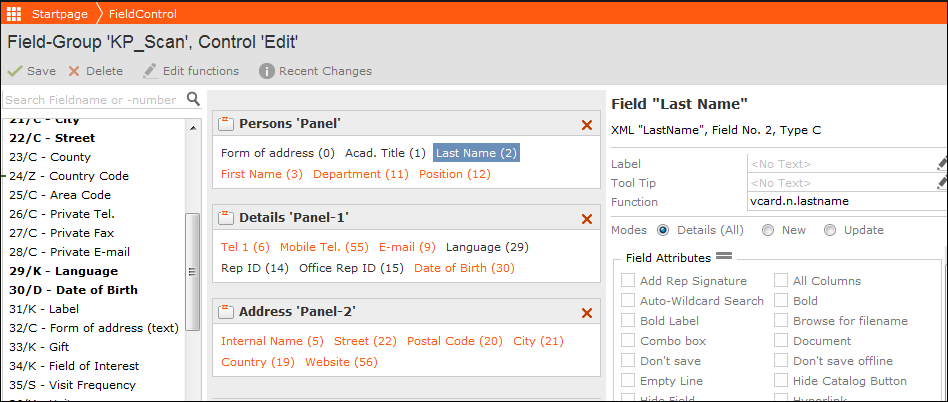Tick the Hide Catalog Button checkbox

(x=781, y=381)
